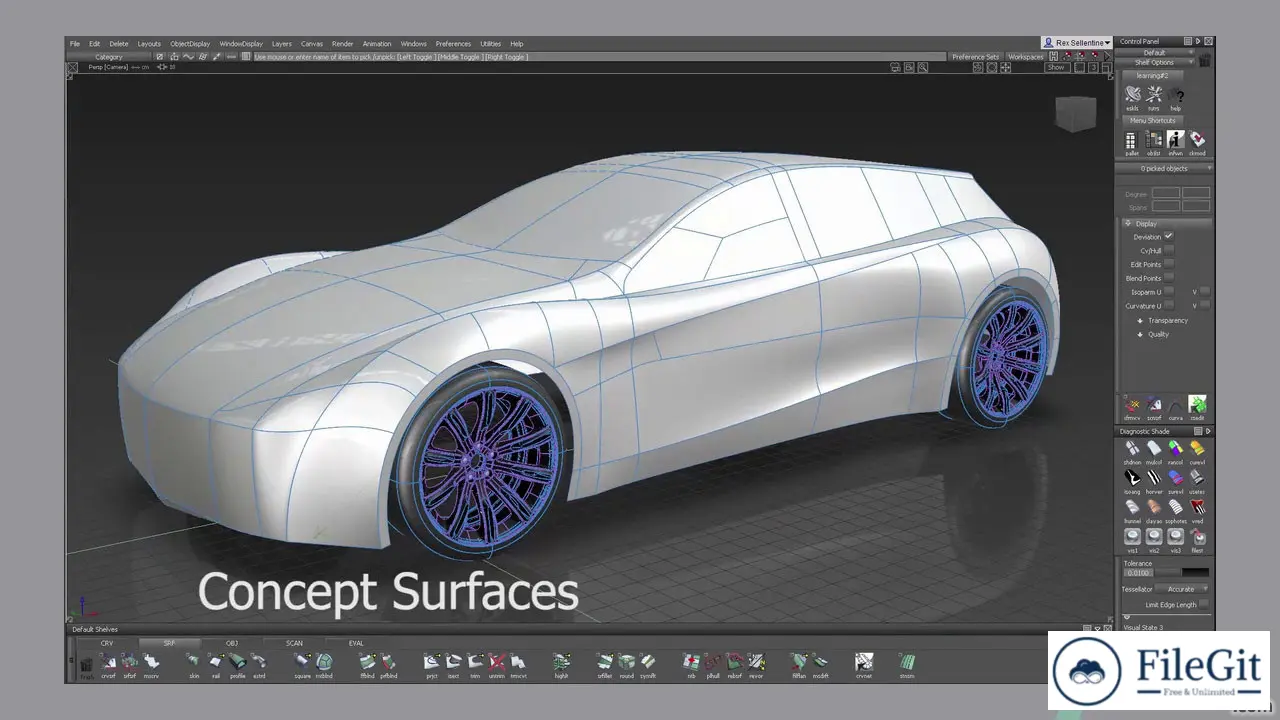Open the oblst object lister shortcut
Screen dimensions: 1280x720
(1154, 143)
